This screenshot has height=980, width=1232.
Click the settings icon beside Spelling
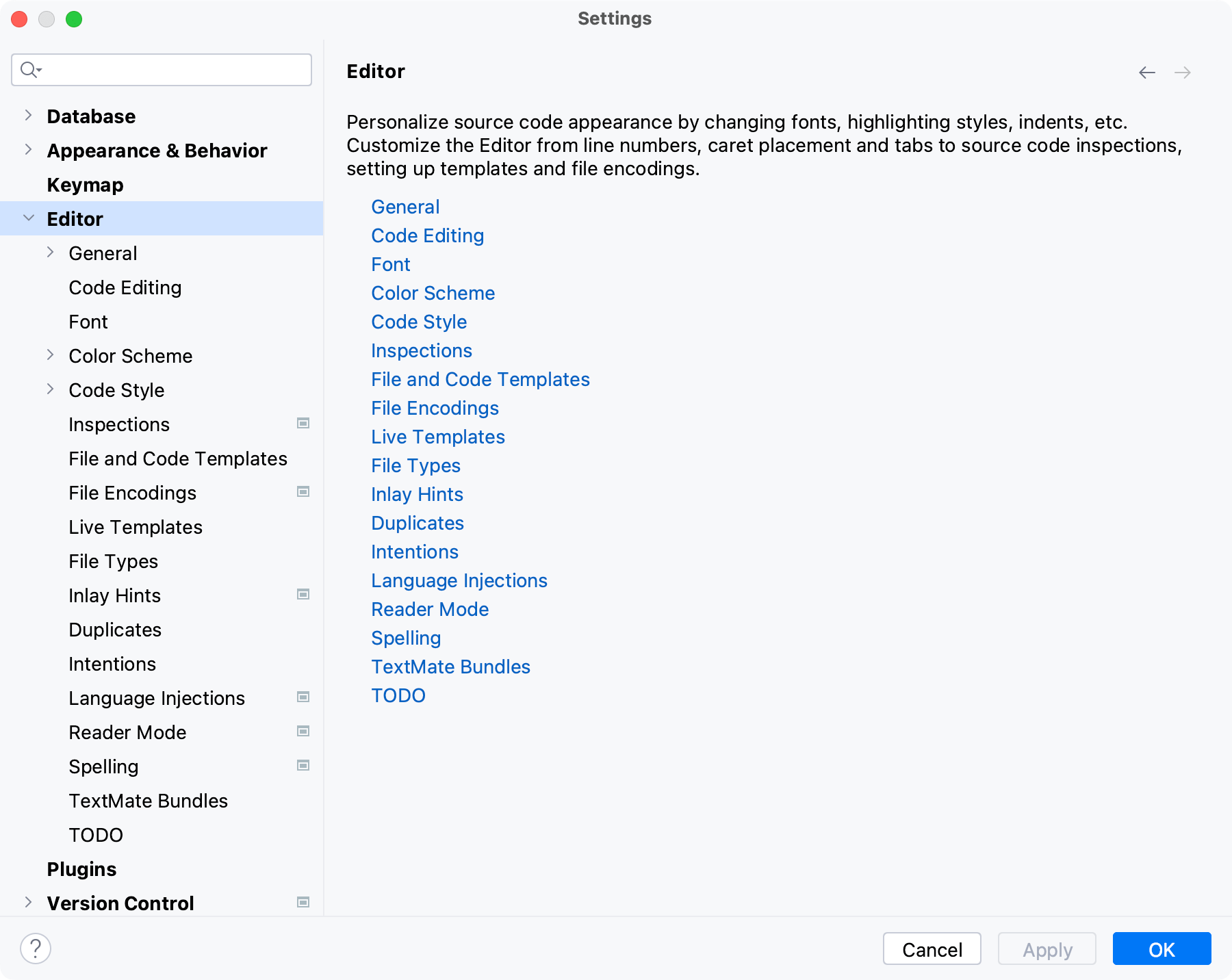coord(302,766)
